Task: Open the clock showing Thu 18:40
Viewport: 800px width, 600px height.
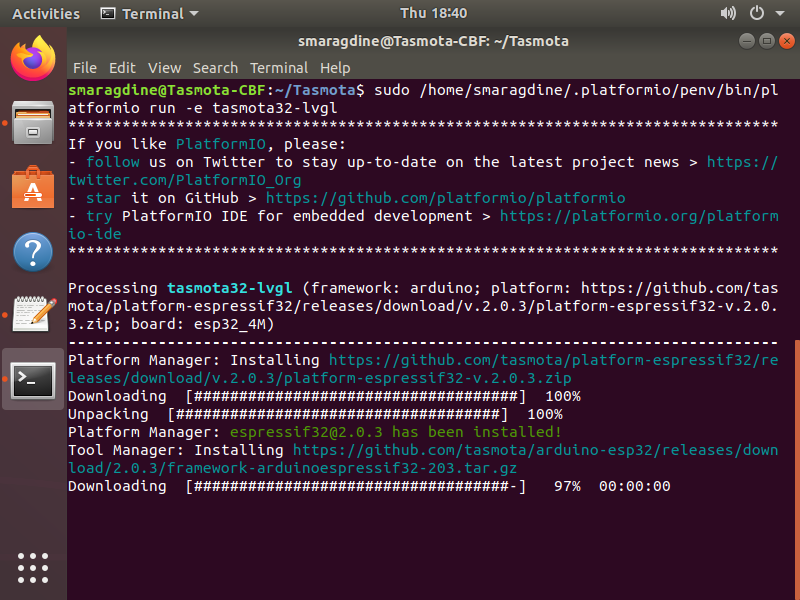Action: pos(433,13)
